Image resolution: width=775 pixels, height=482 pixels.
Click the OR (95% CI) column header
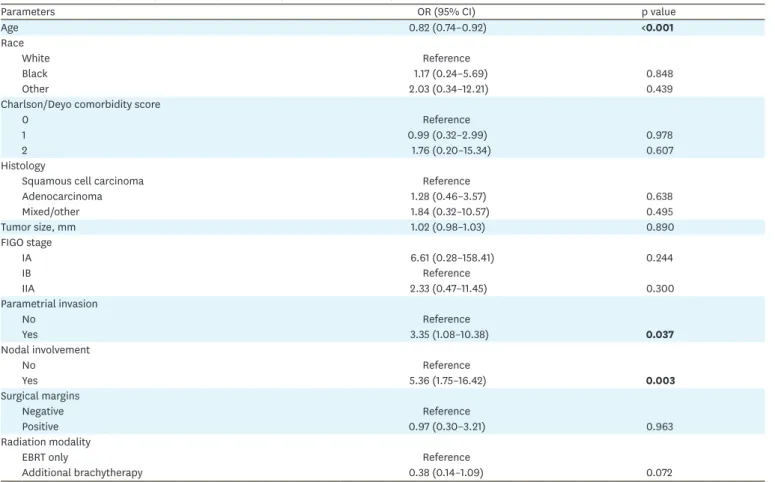pyautogui.click(x=446, y=12)
